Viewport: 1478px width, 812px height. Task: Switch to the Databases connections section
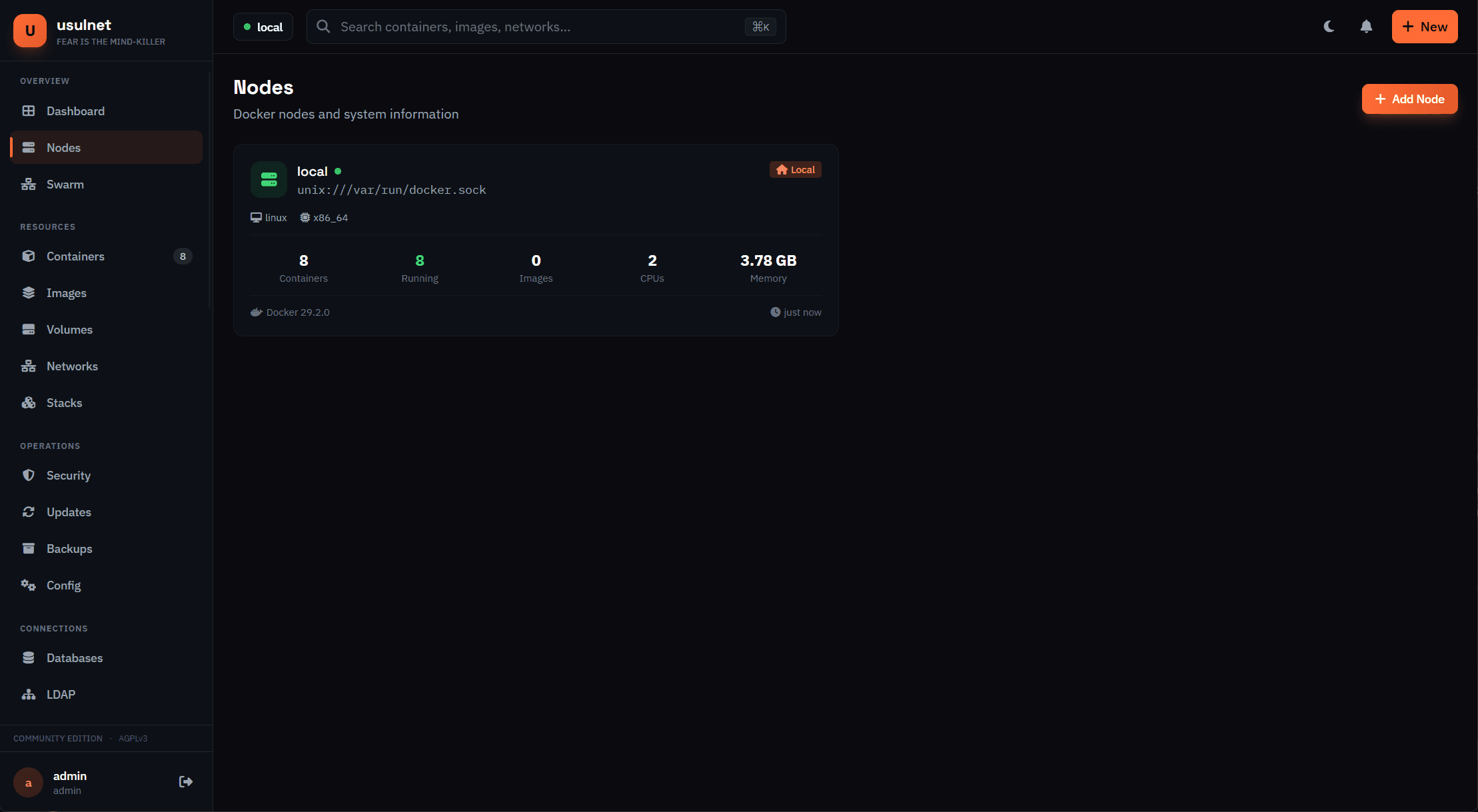pyautogui.click(x=74, y=657)
